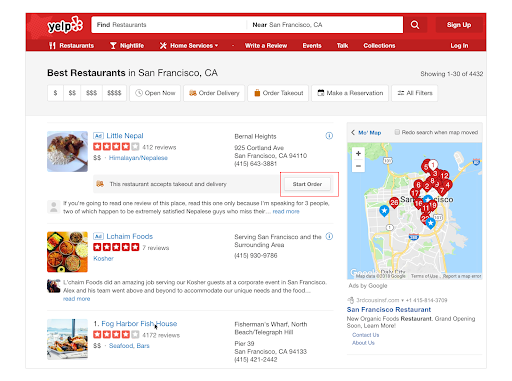Toggle the Open Now filter

point(155,93)
